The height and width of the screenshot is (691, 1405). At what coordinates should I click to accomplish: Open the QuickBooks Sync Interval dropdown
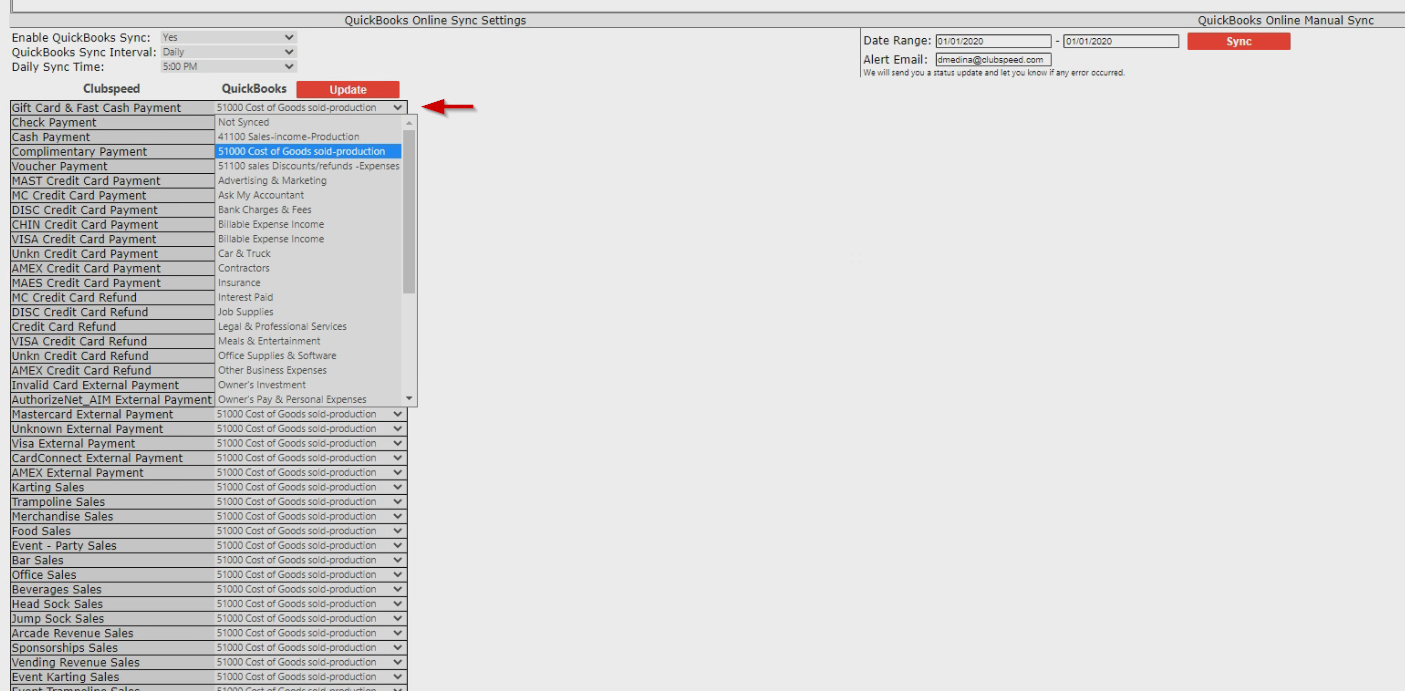(228, 52)
